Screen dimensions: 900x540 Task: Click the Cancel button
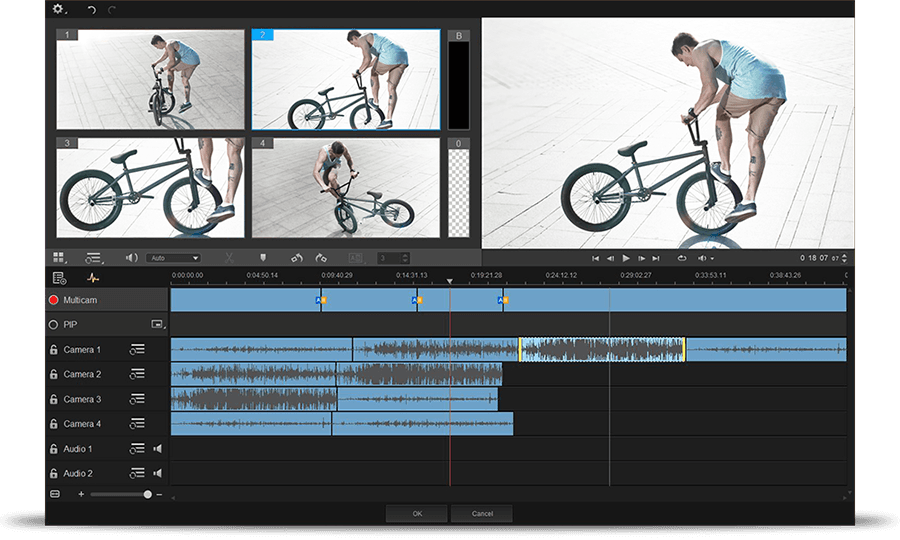coord(481,513)
